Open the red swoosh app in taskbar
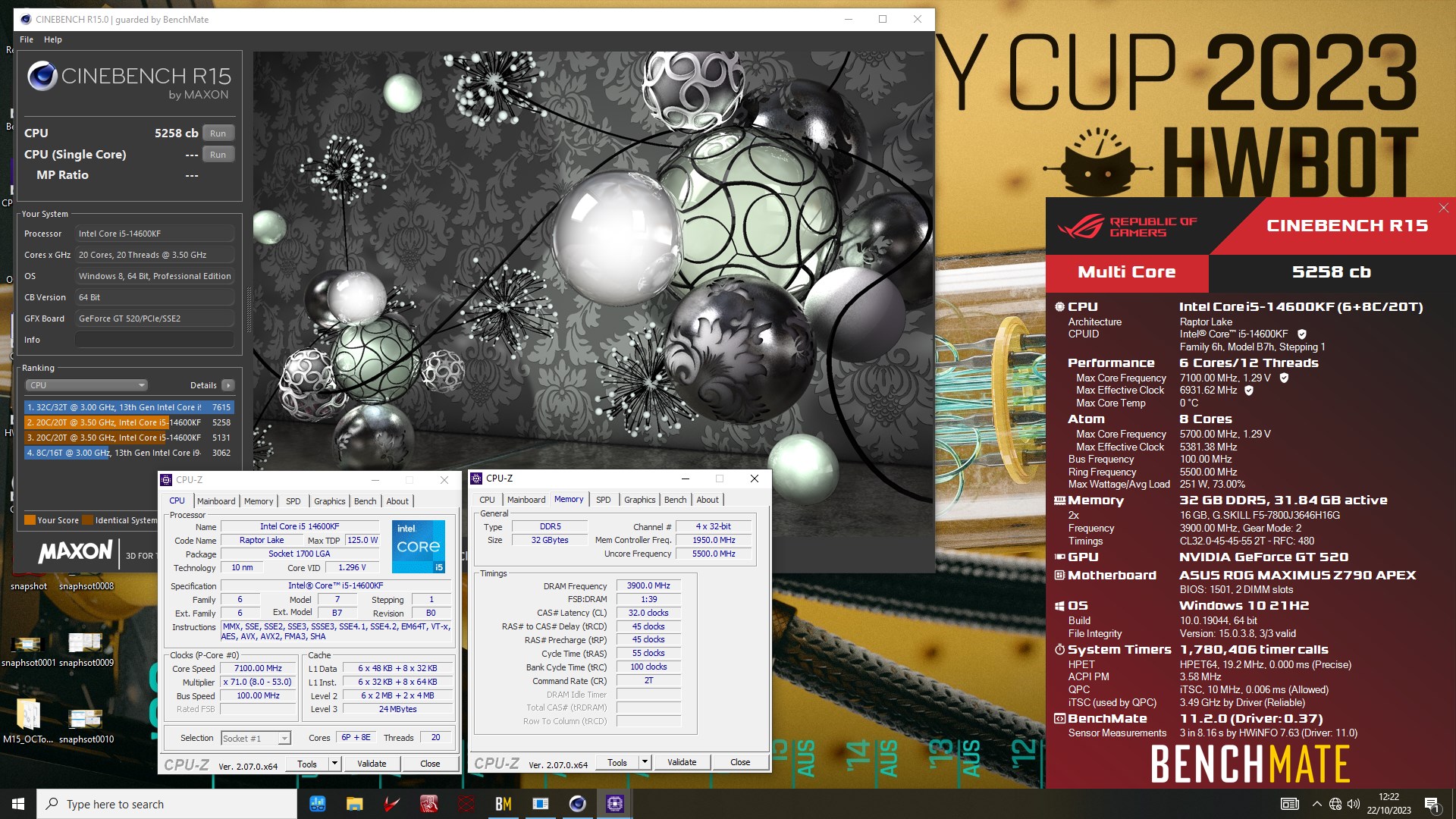This screenshot has width=1456, height=819. click(x=391, y=804)
